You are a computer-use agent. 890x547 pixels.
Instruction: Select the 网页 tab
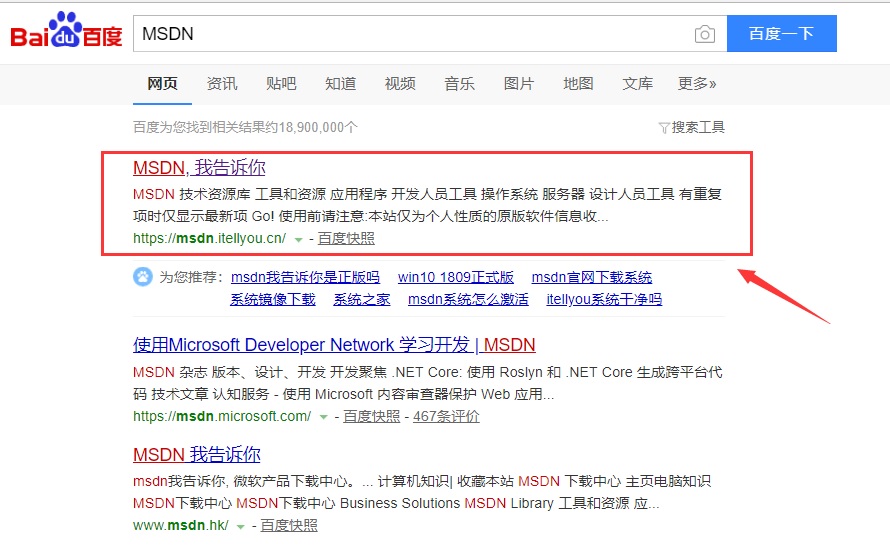coord(162,84)
